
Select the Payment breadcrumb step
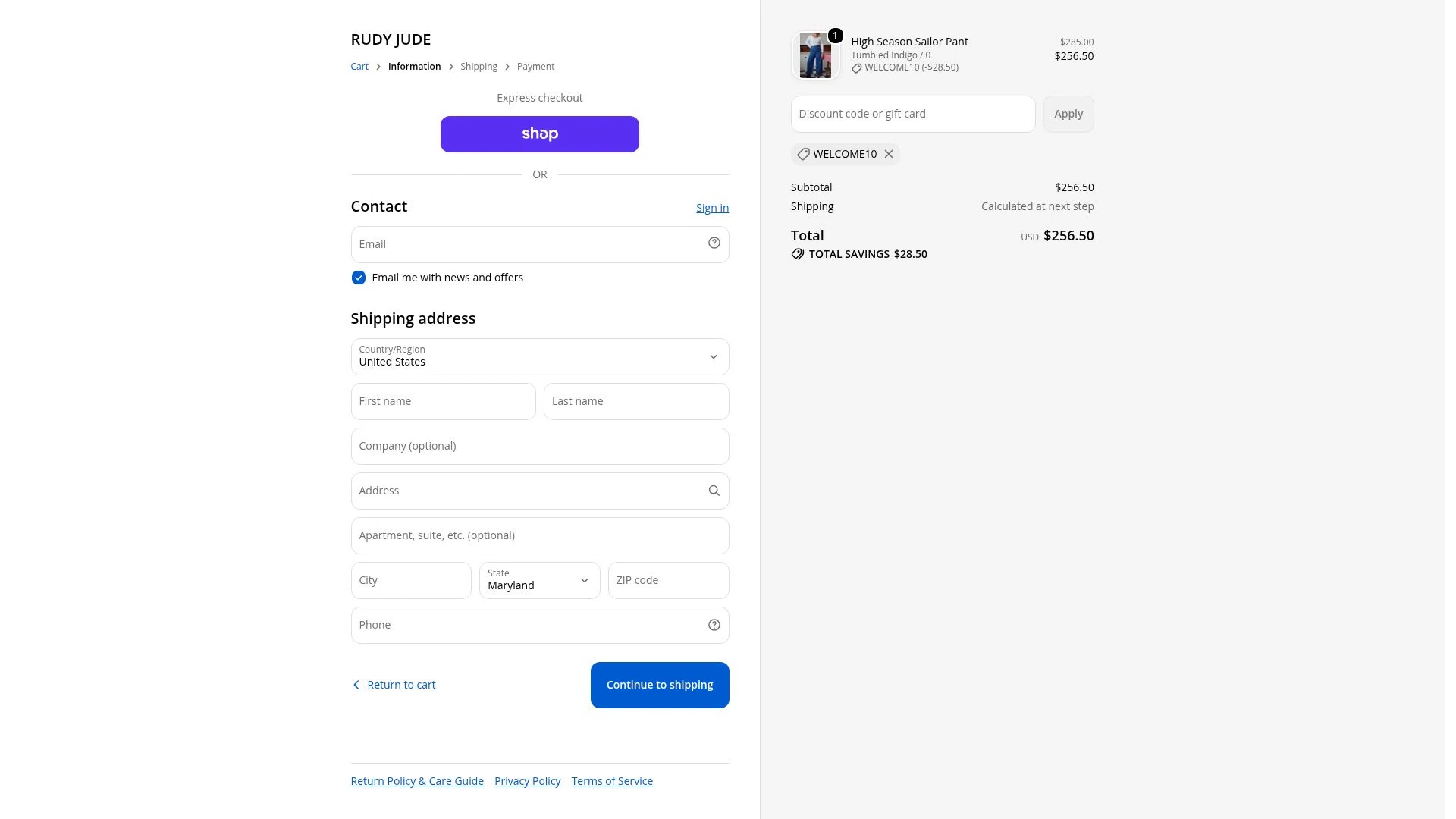535,67
